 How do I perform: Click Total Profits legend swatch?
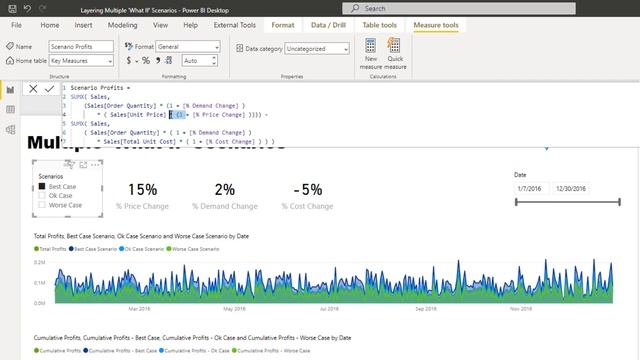tap(36, 249)
